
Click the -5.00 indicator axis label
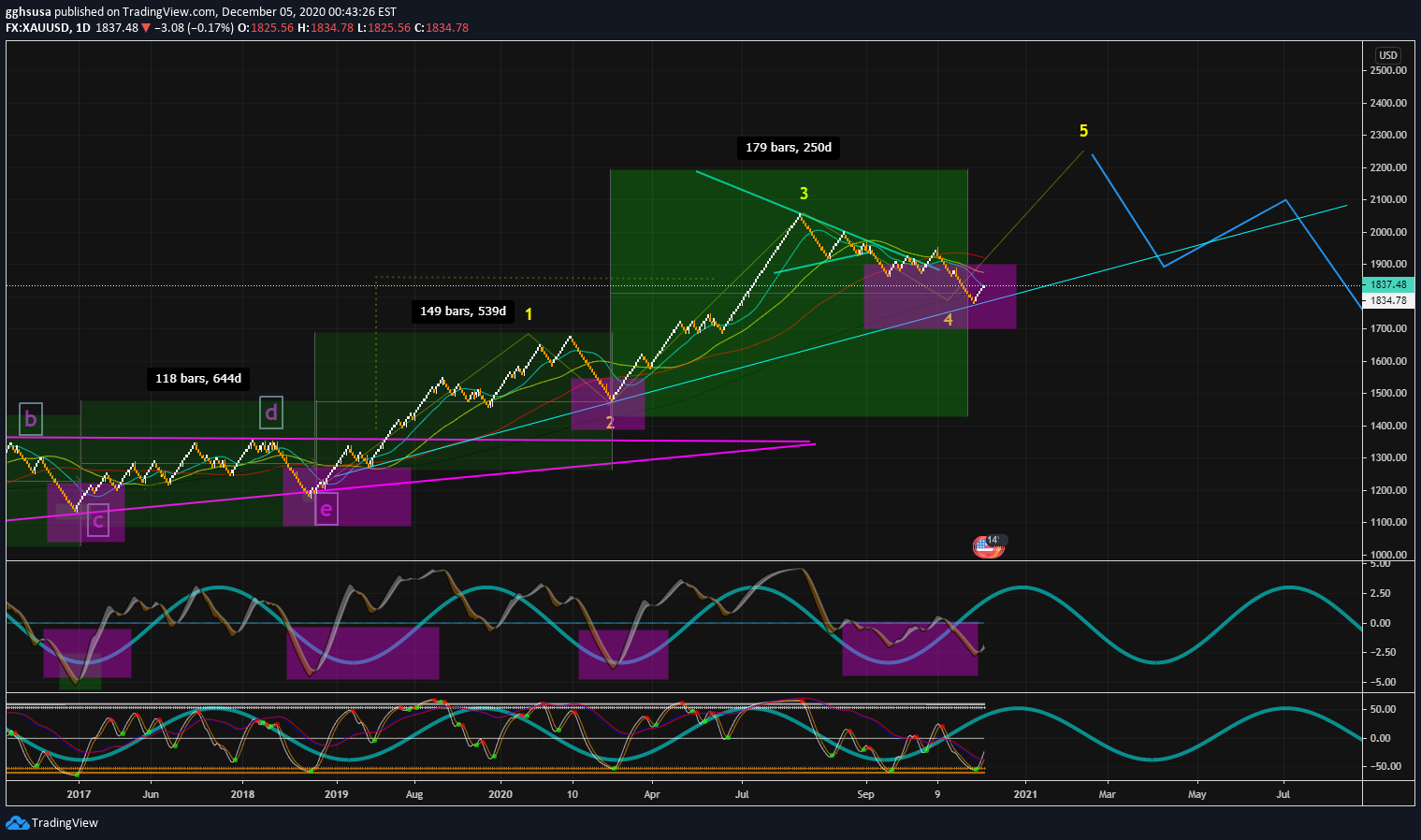click(x=1381, y=682)
